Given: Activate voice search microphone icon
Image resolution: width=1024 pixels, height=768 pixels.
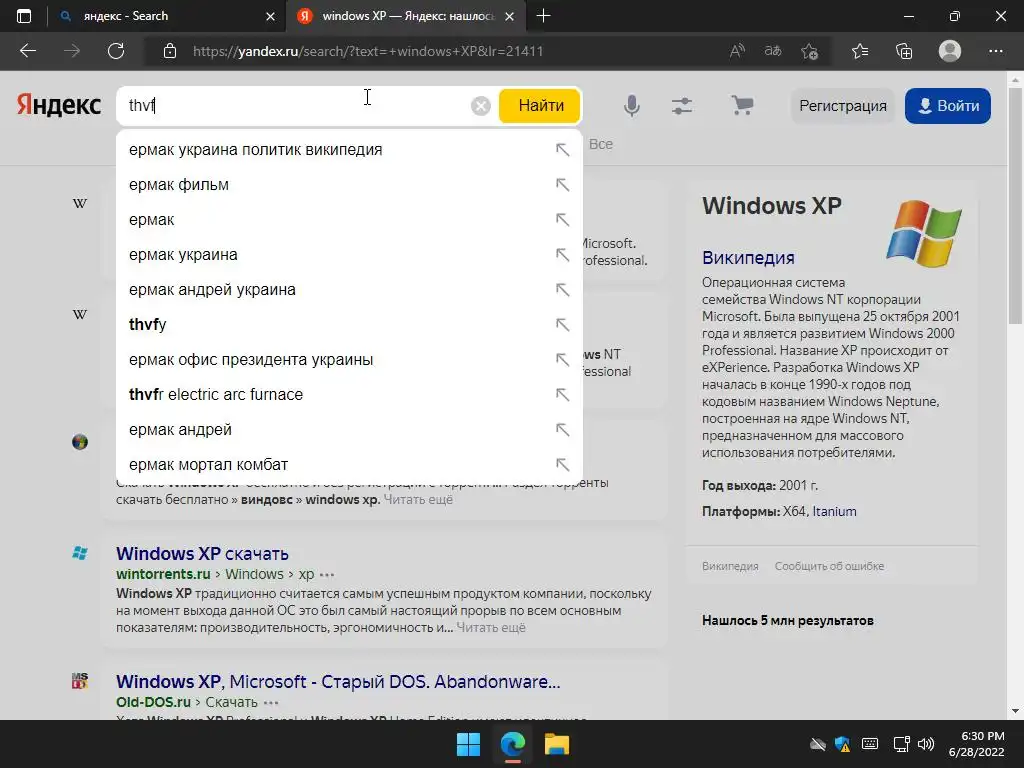Looking at the screenshot, I should pyautogui.click(x=632, y=106).
